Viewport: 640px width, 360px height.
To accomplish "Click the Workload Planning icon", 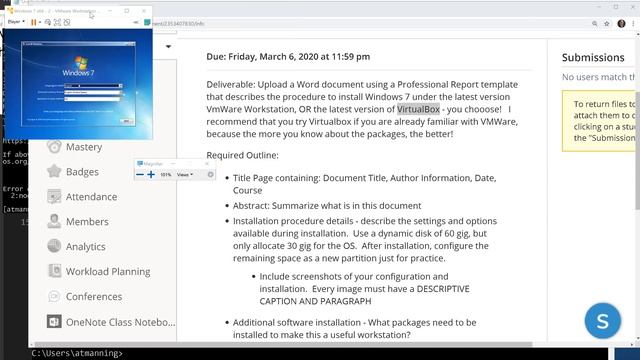I will tap(54, 271).
